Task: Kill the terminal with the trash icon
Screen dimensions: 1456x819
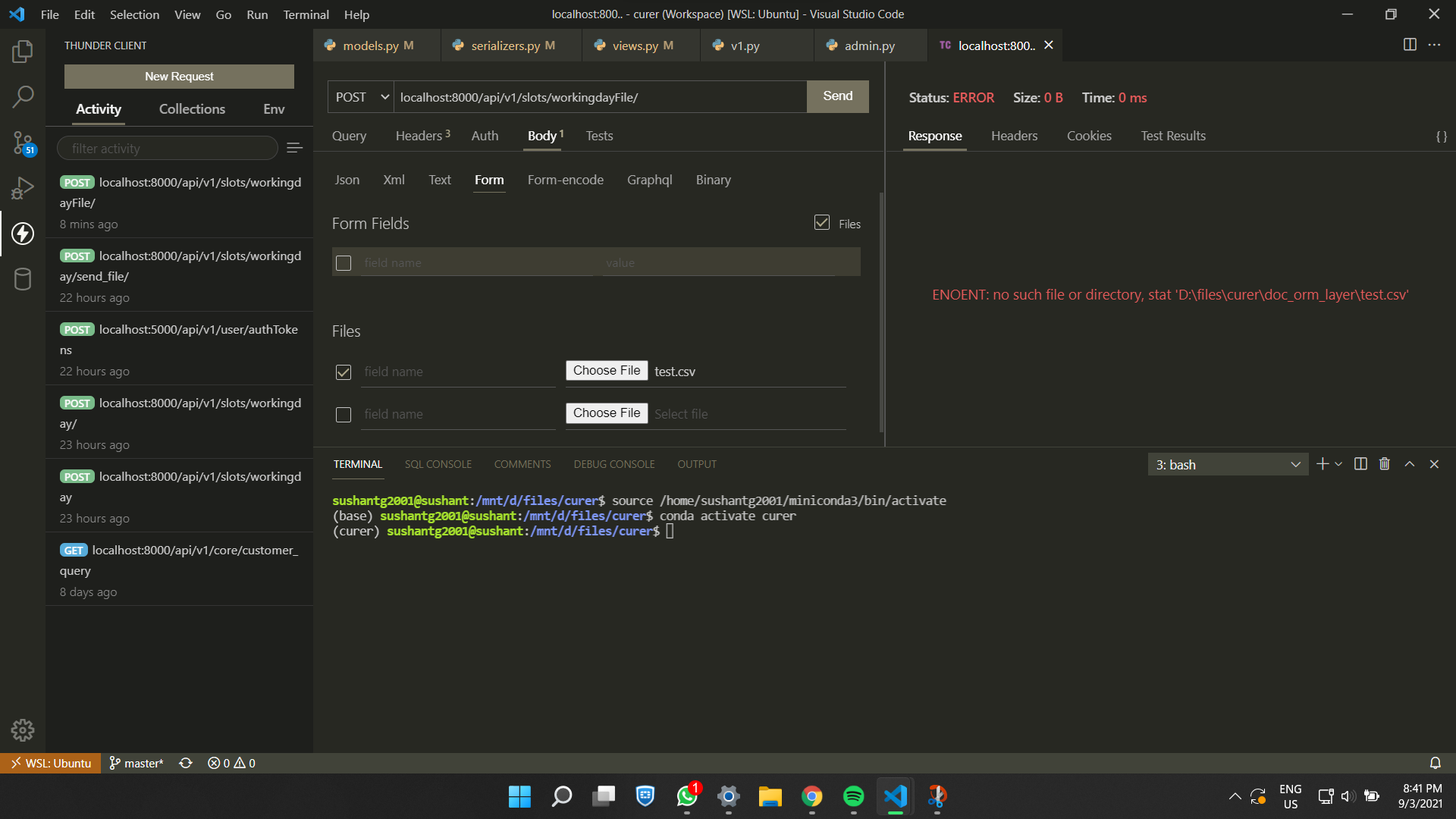Action: pyautogui.click(x=1385, y=463)
